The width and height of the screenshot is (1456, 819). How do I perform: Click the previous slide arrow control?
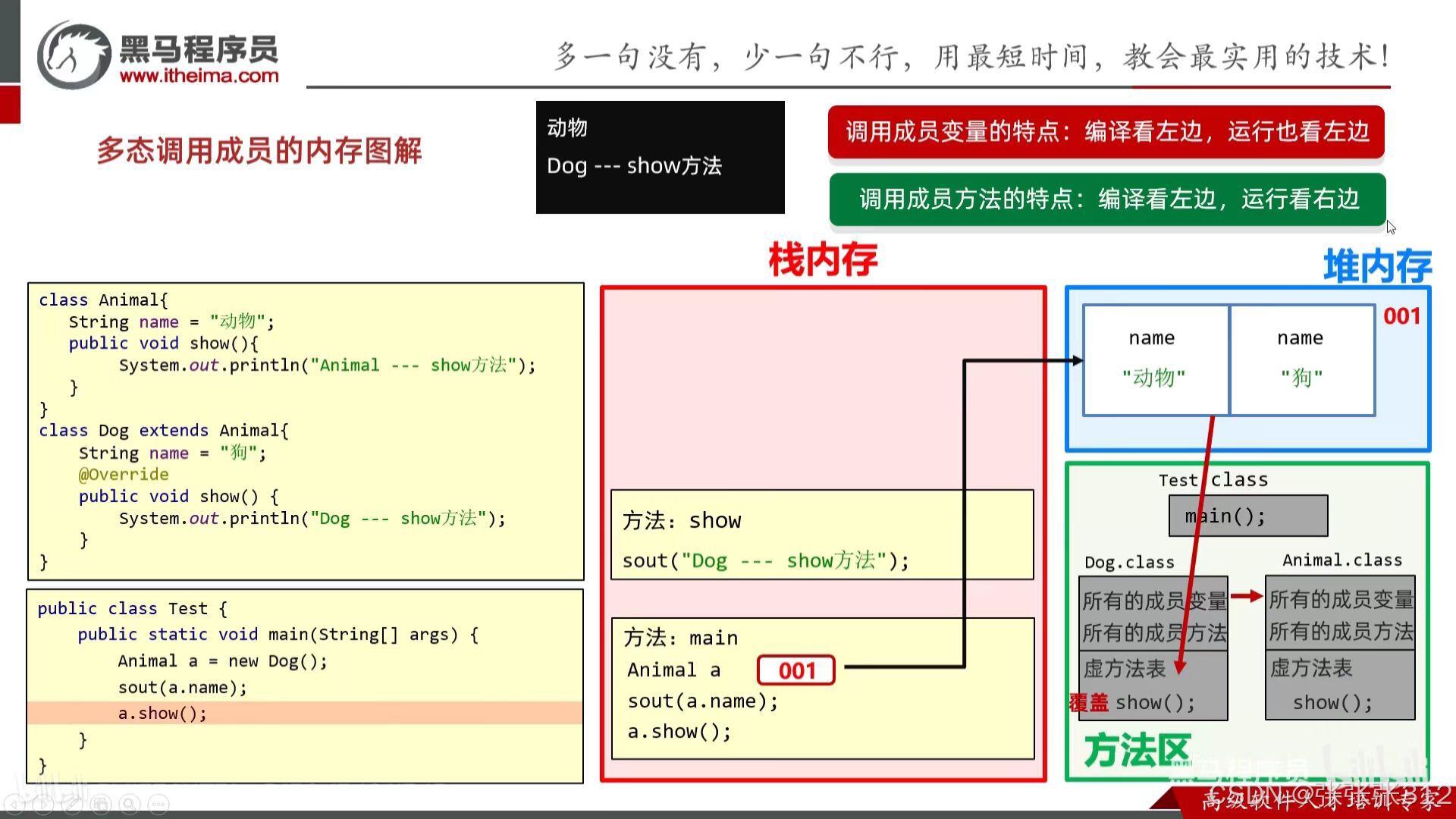coord(14,805)
